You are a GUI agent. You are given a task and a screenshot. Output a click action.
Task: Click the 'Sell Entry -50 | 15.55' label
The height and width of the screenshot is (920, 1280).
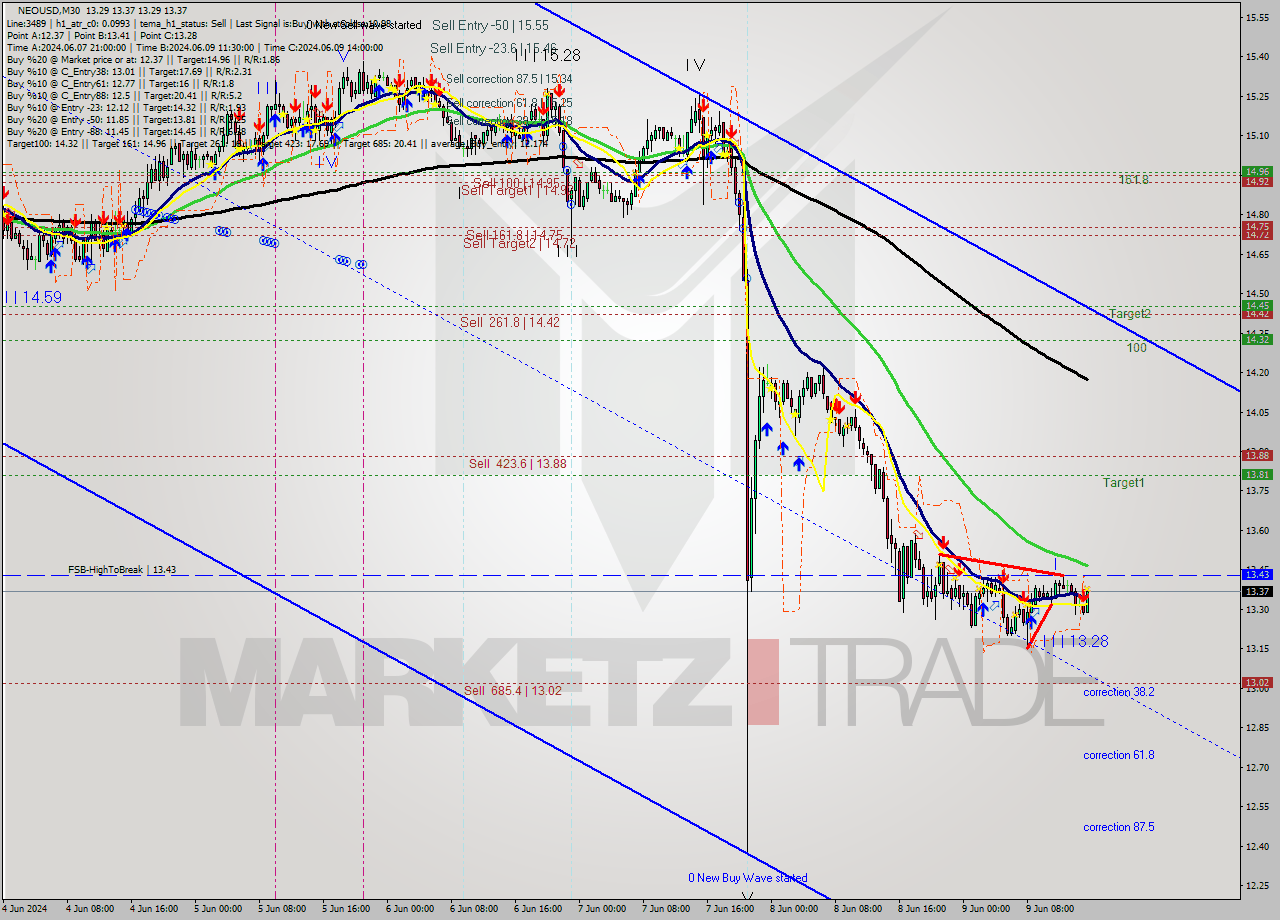489,25
